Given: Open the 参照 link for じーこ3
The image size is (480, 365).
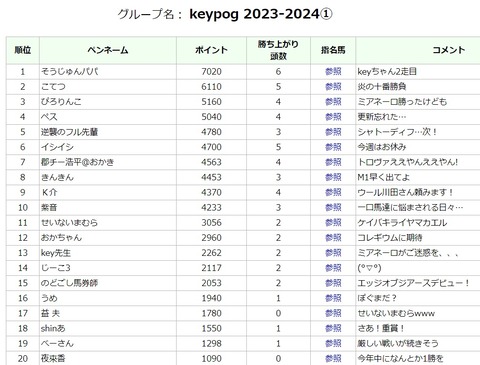Looking at the screenshot, I should pyautogui.click(x=333, y=268).
